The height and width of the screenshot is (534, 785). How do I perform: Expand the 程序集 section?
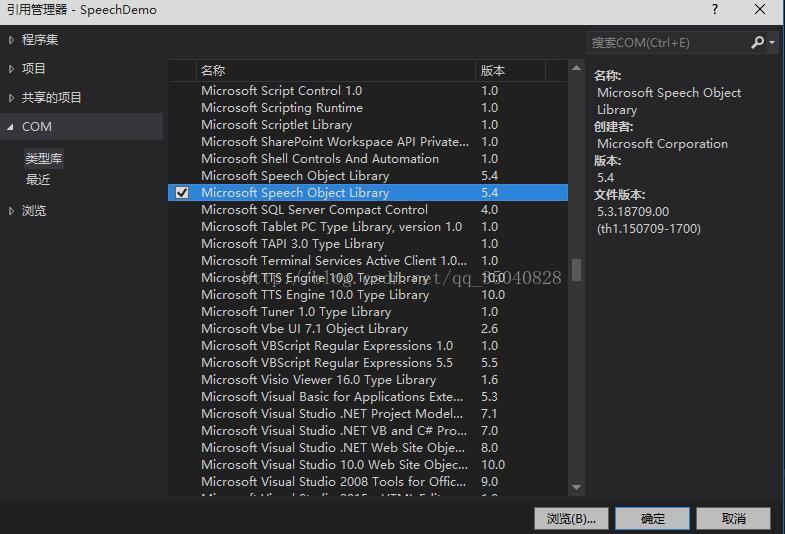point(11,40)
